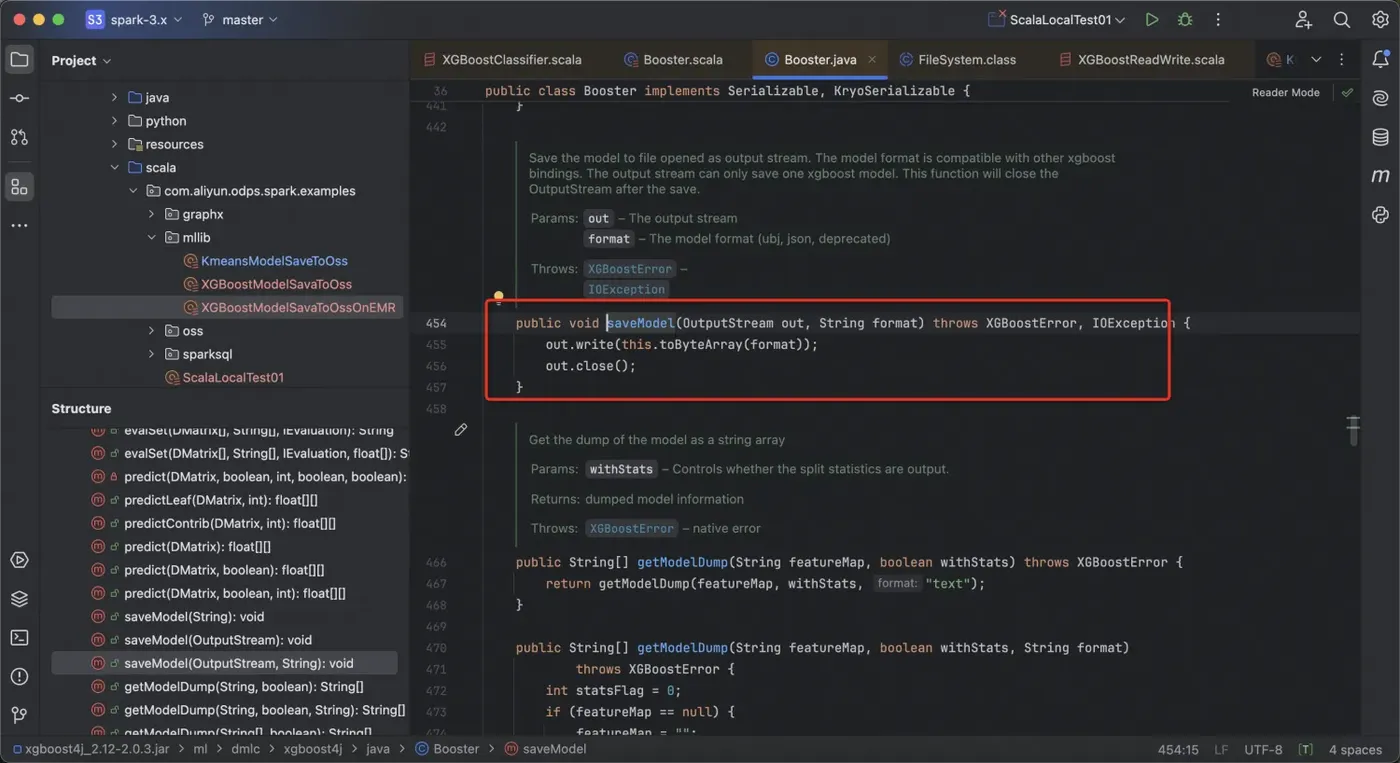Expand the python folder in project tree
The width and height of the screenshot is (1400, 763).
coord(115,121)
